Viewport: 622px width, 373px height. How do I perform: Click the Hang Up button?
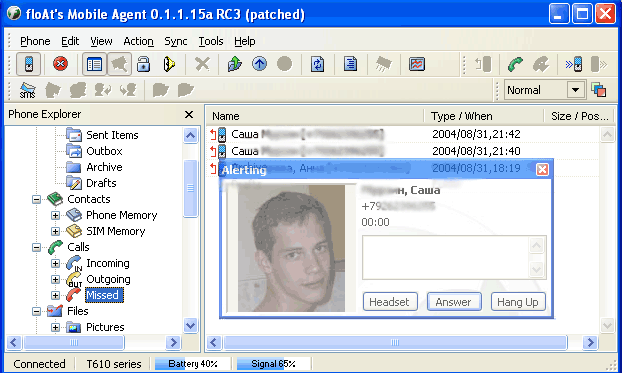pyautogui.click(x=518, y=302)
